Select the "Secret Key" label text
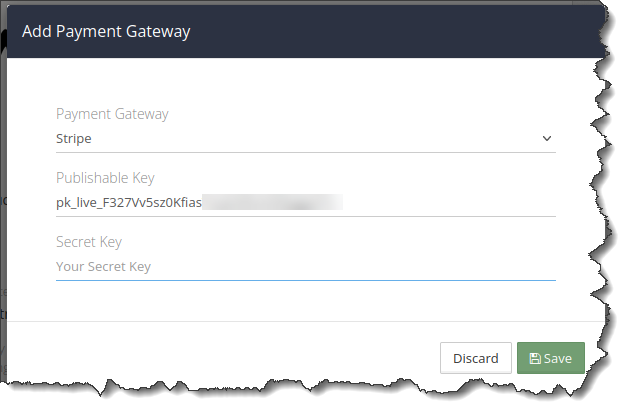 89,242
